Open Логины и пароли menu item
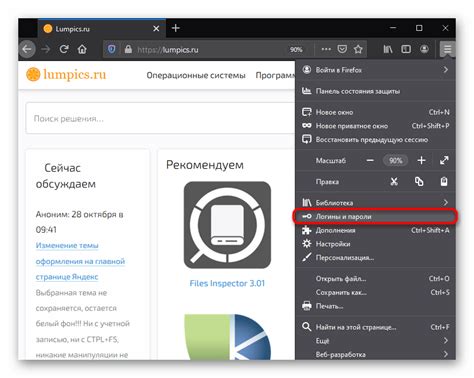Screen dimensions: 474x378 point(375,216)
